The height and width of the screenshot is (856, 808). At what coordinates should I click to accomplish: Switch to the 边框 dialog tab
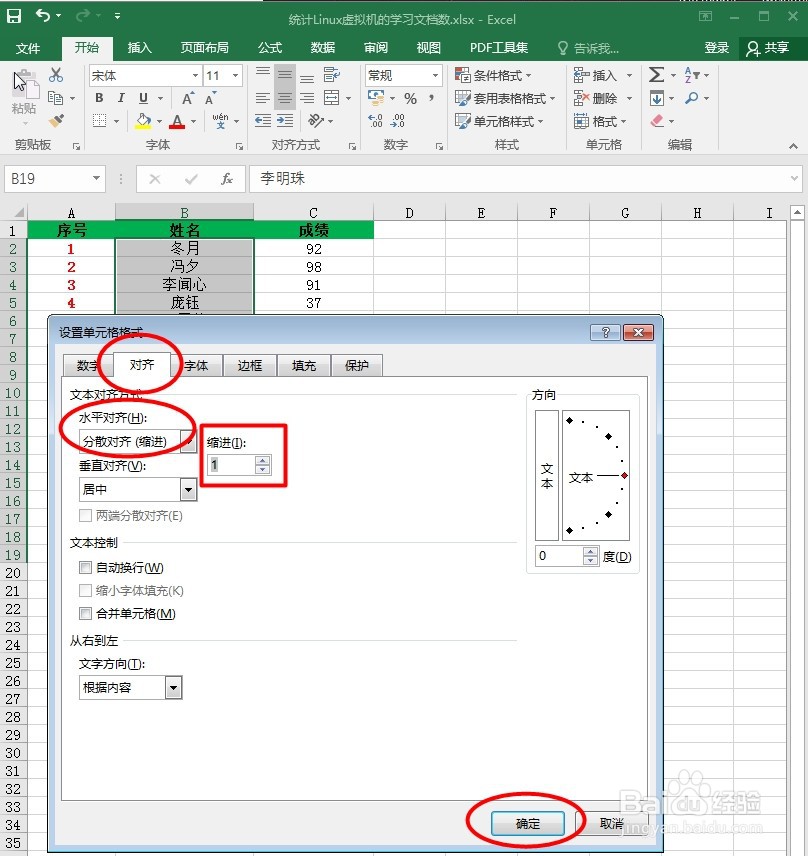(x=249, y=366)
